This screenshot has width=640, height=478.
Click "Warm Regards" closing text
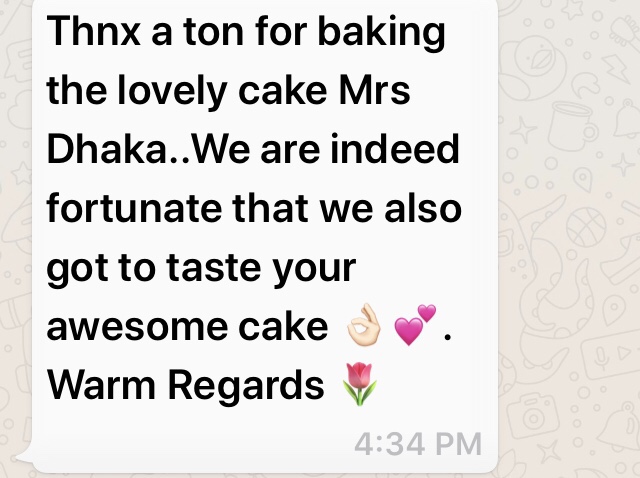pyautogui.click(x=186, y=388)
